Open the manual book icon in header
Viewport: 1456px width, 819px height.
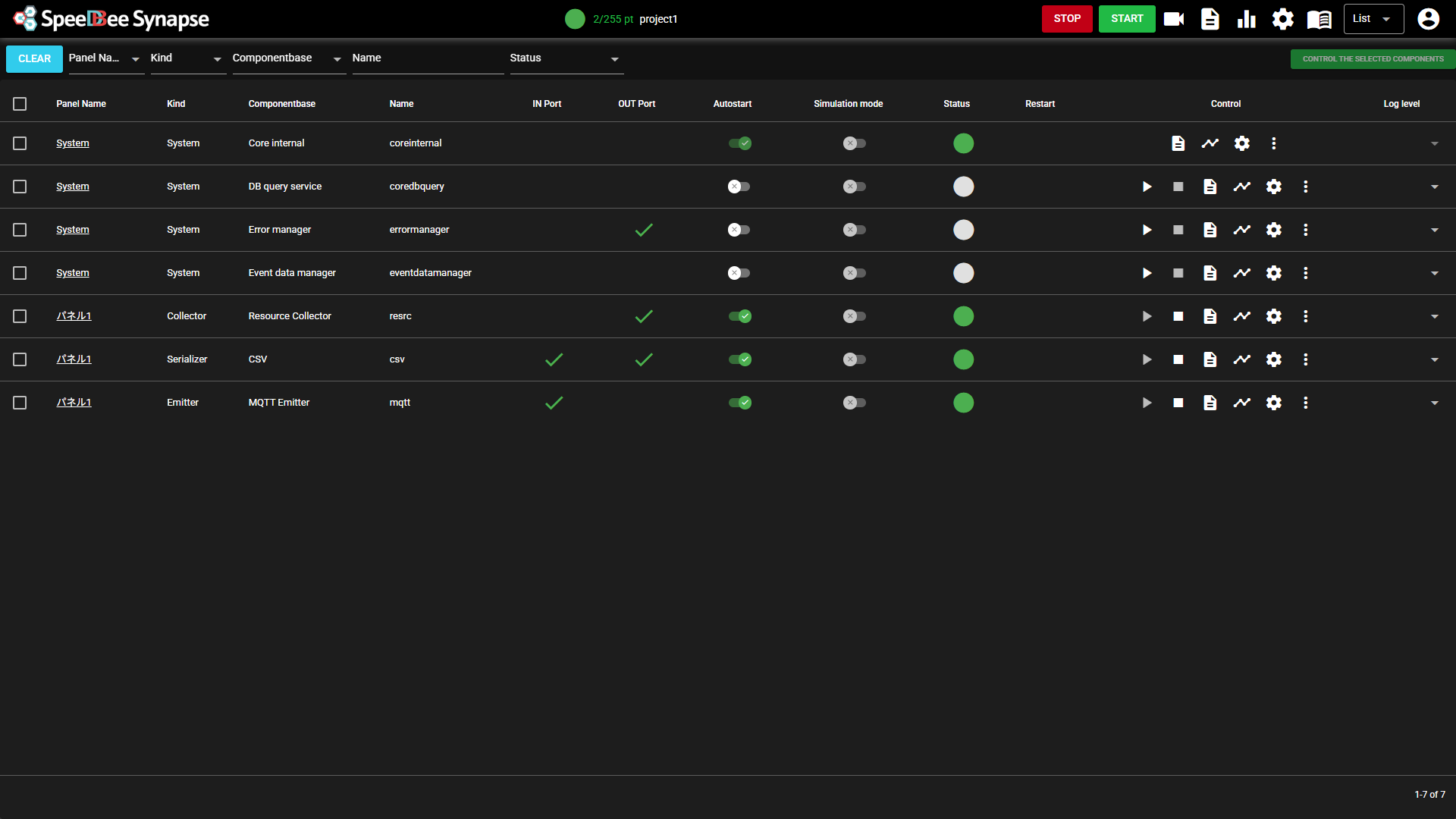point(1319,19)
